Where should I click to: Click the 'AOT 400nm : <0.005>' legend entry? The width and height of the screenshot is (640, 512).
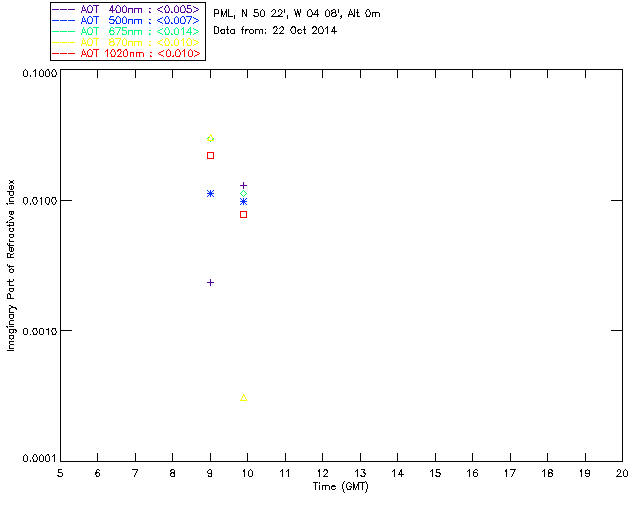pos(127,9)
